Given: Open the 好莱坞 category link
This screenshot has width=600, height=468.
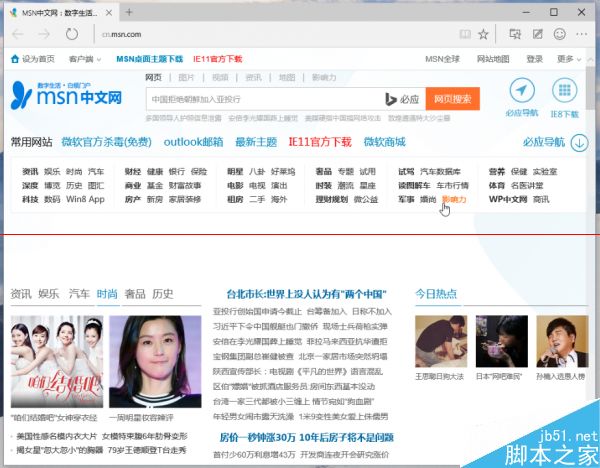Looking at the screenshot, I should click(x=283, y=171).
